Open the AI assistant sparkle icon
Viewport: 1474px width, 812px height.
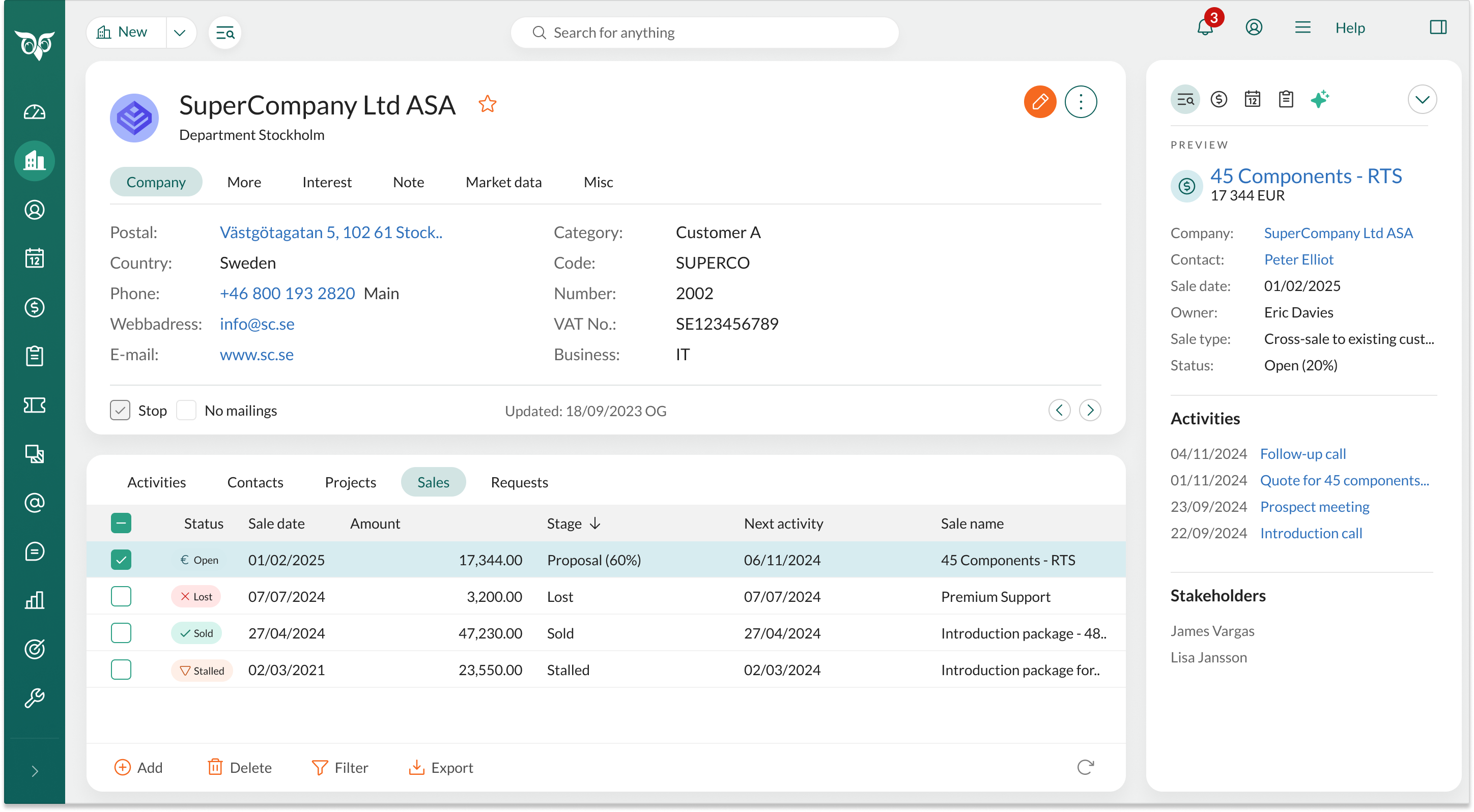point(1320,99)
